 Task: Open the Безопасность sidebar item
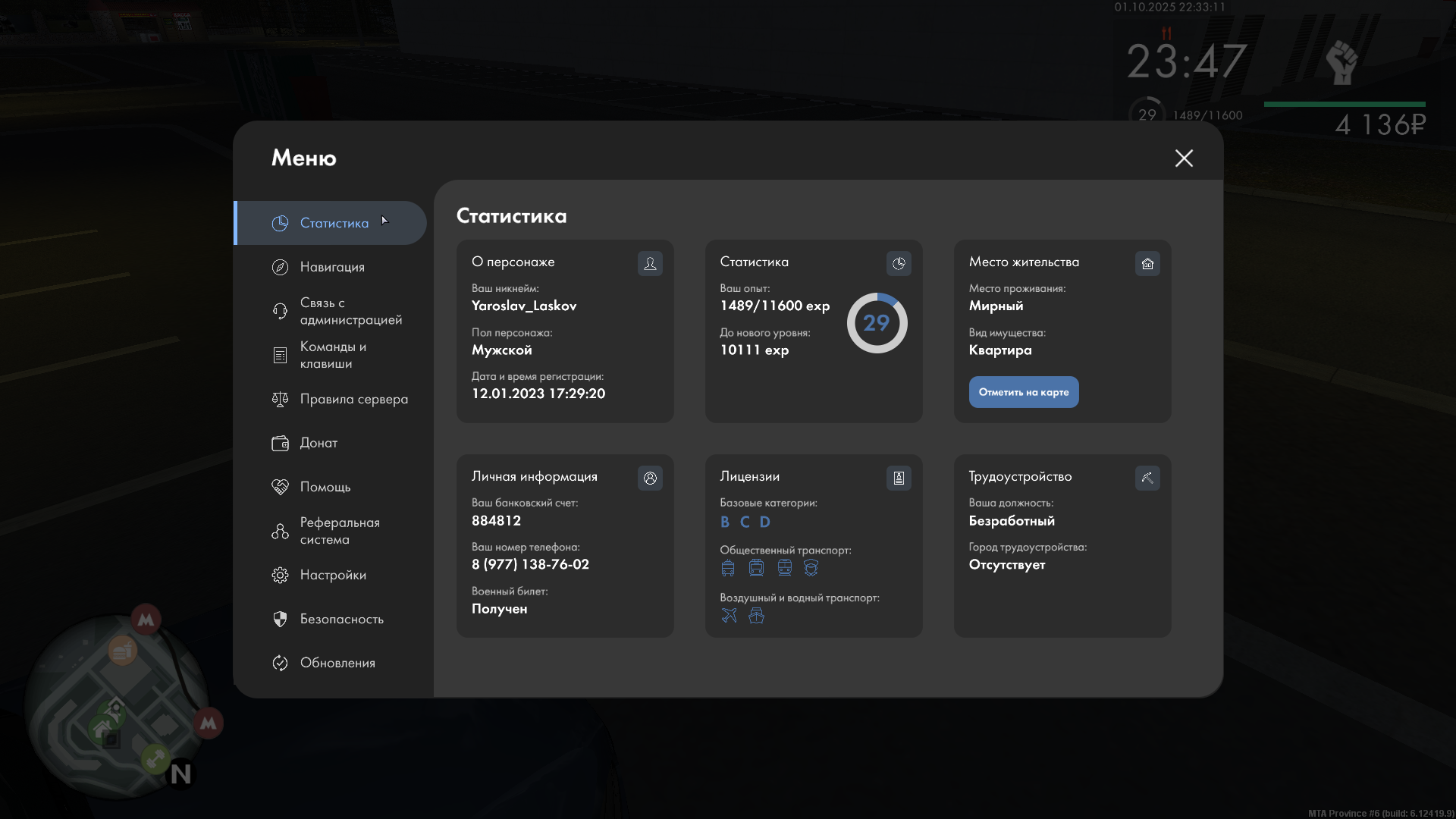coord(340,619)
